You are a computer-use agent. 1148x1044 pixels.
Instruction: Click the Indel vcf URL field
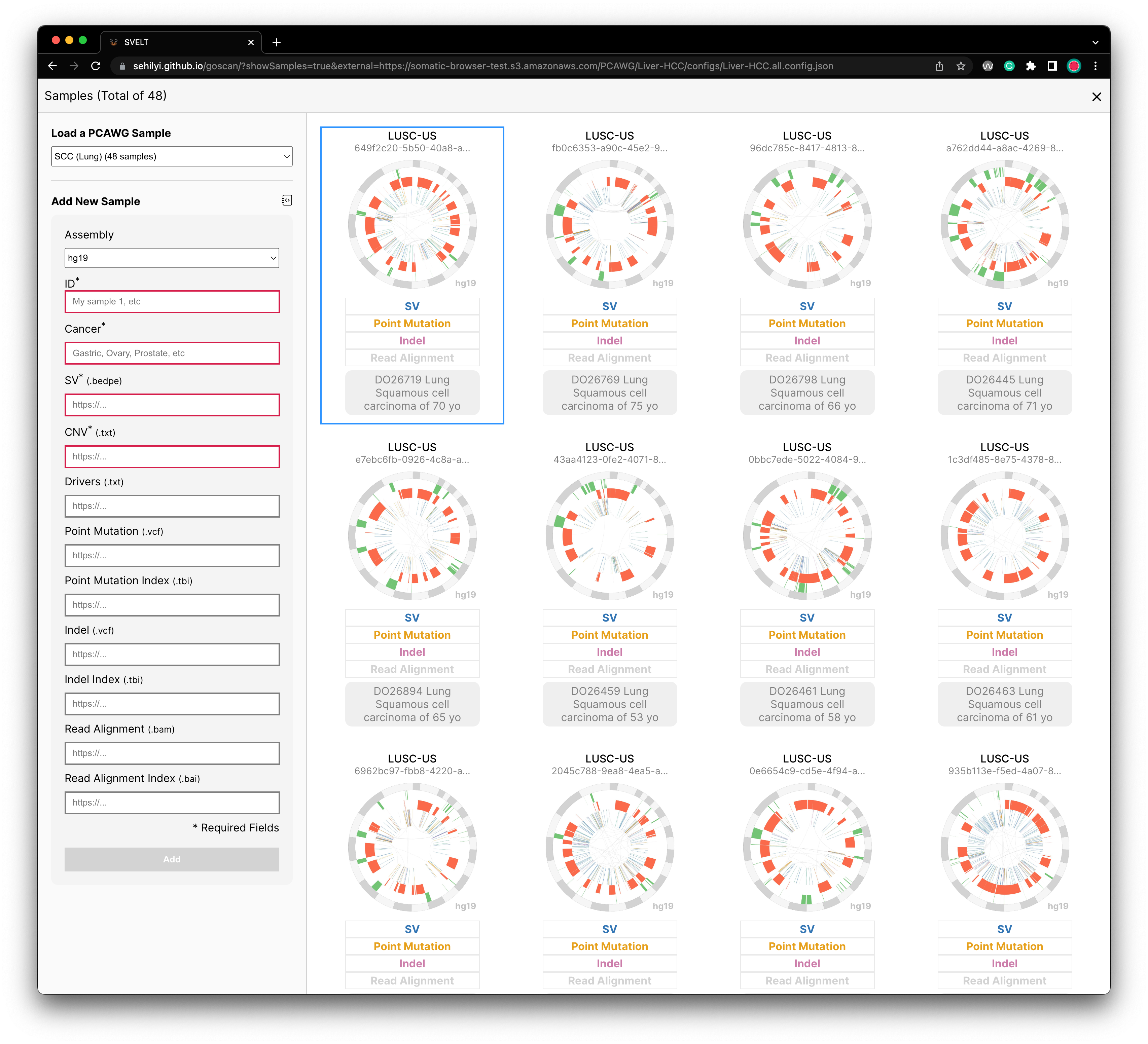(x=172, y=655)
